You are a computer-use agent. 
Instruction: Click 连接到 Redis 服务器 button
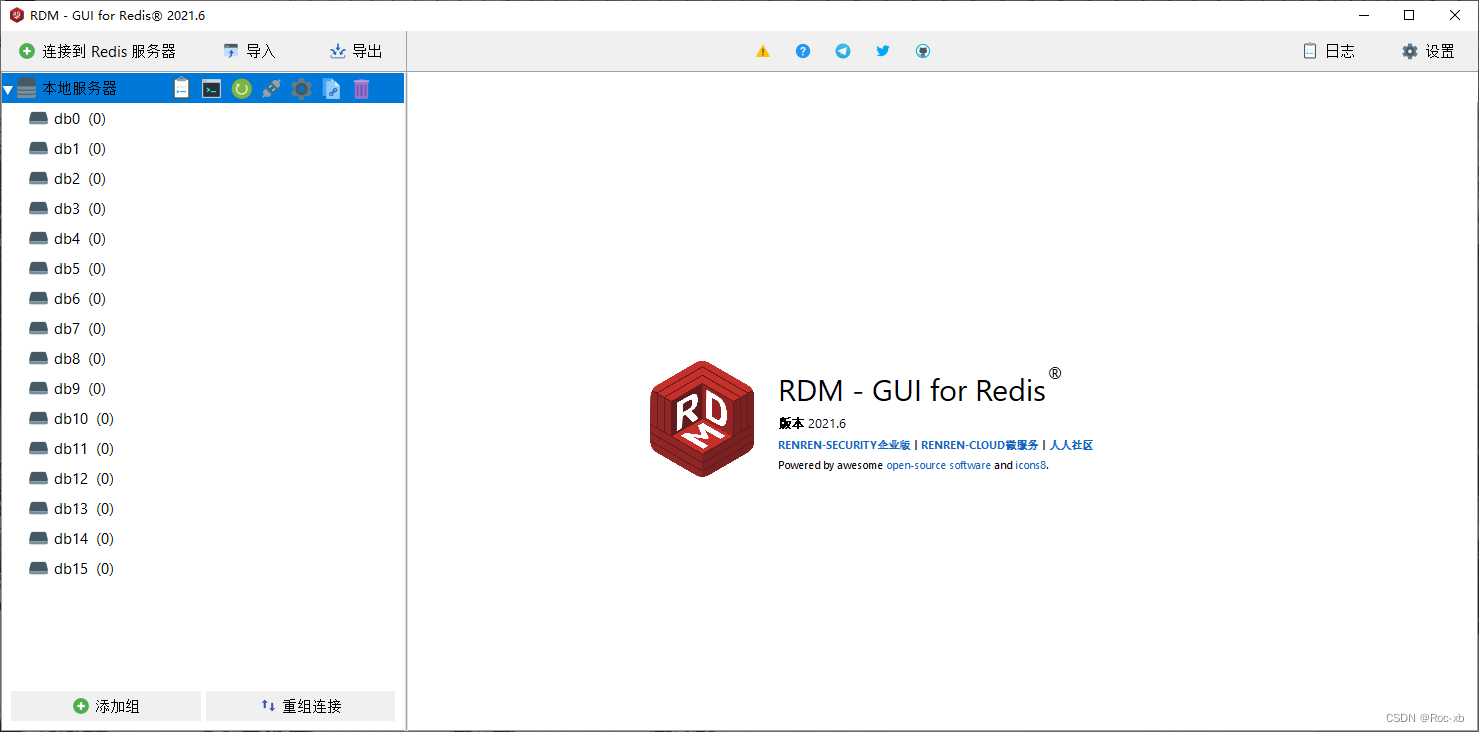pyautogui.click(x=97, y=51)
